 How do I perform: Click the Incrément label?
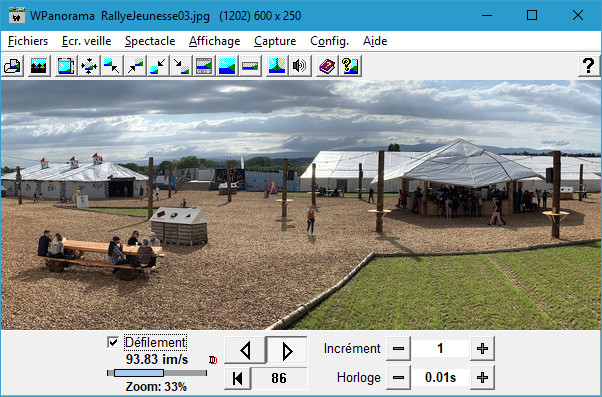coord(352,349)
